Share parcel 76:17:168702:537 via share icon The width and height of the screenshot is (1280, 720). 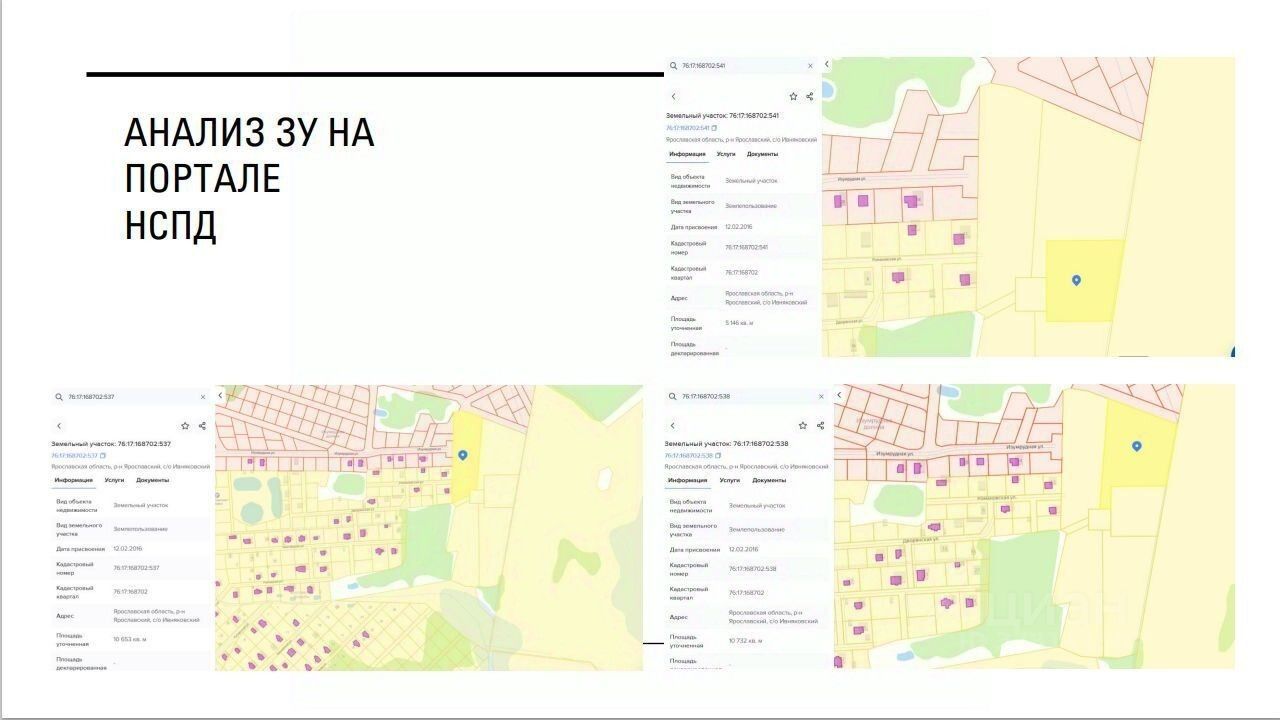pyautogui.click(x=202, y=426)
